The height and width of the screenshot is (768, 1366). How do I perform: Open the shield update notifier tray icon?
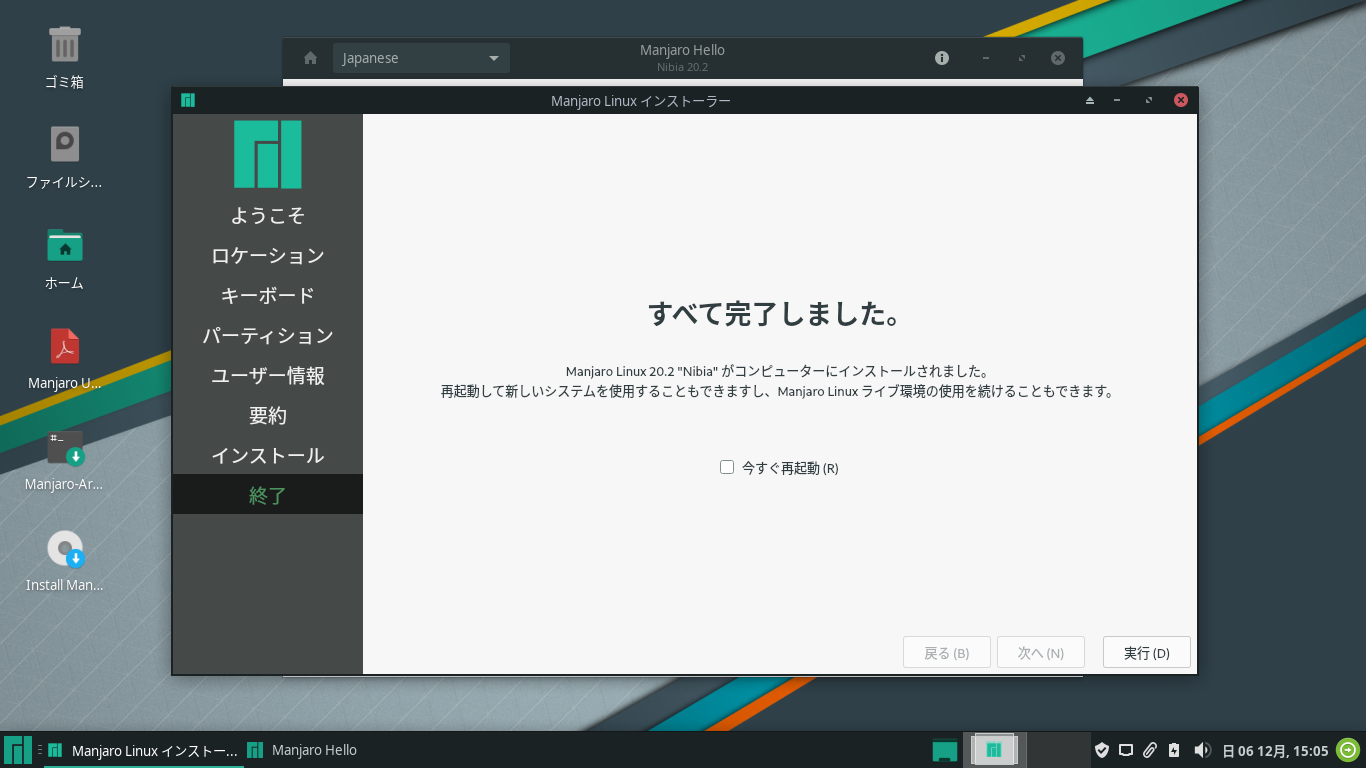pos(1102,750)
